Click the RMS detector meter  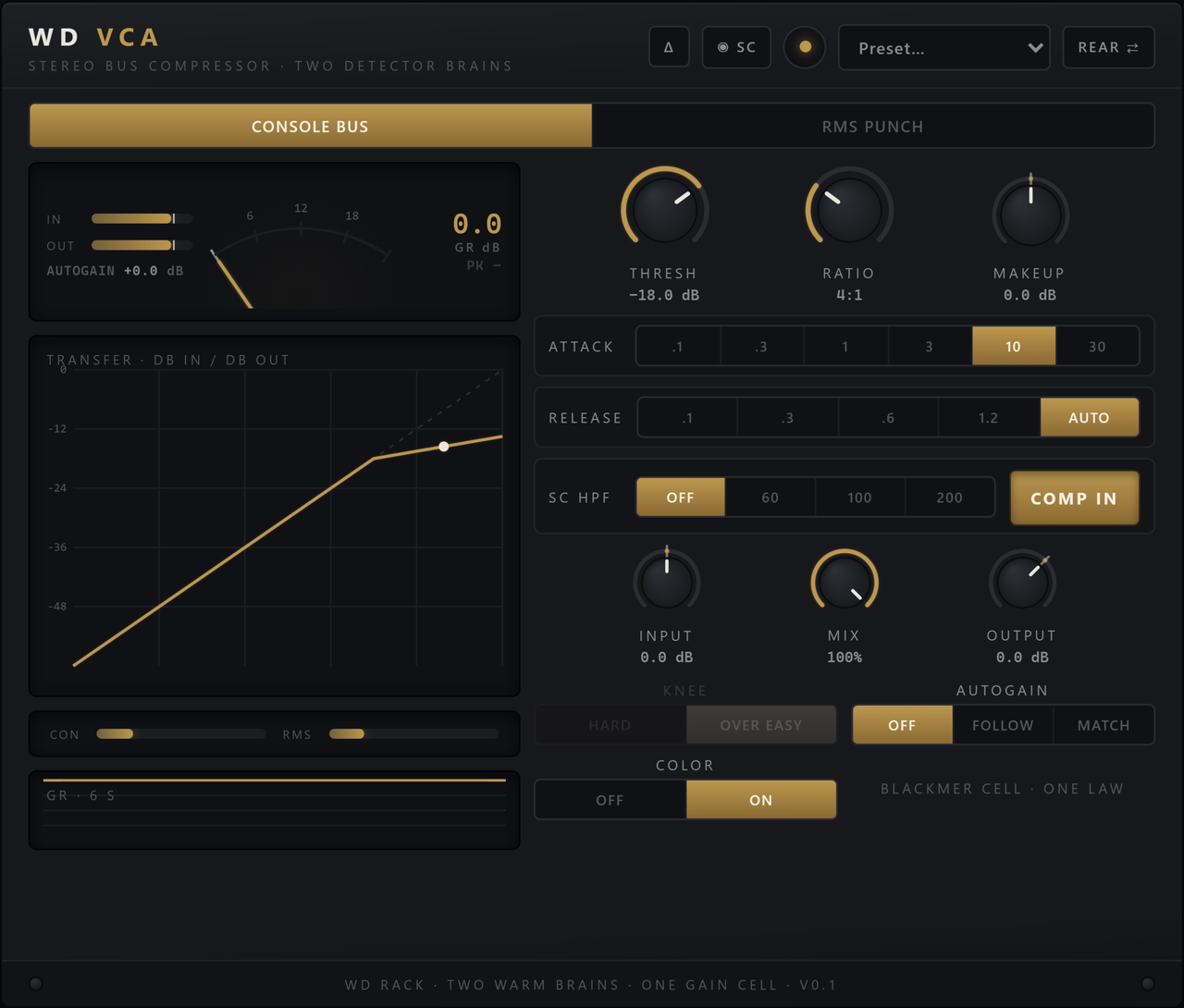pyautogui.click(x=413, y=734)
